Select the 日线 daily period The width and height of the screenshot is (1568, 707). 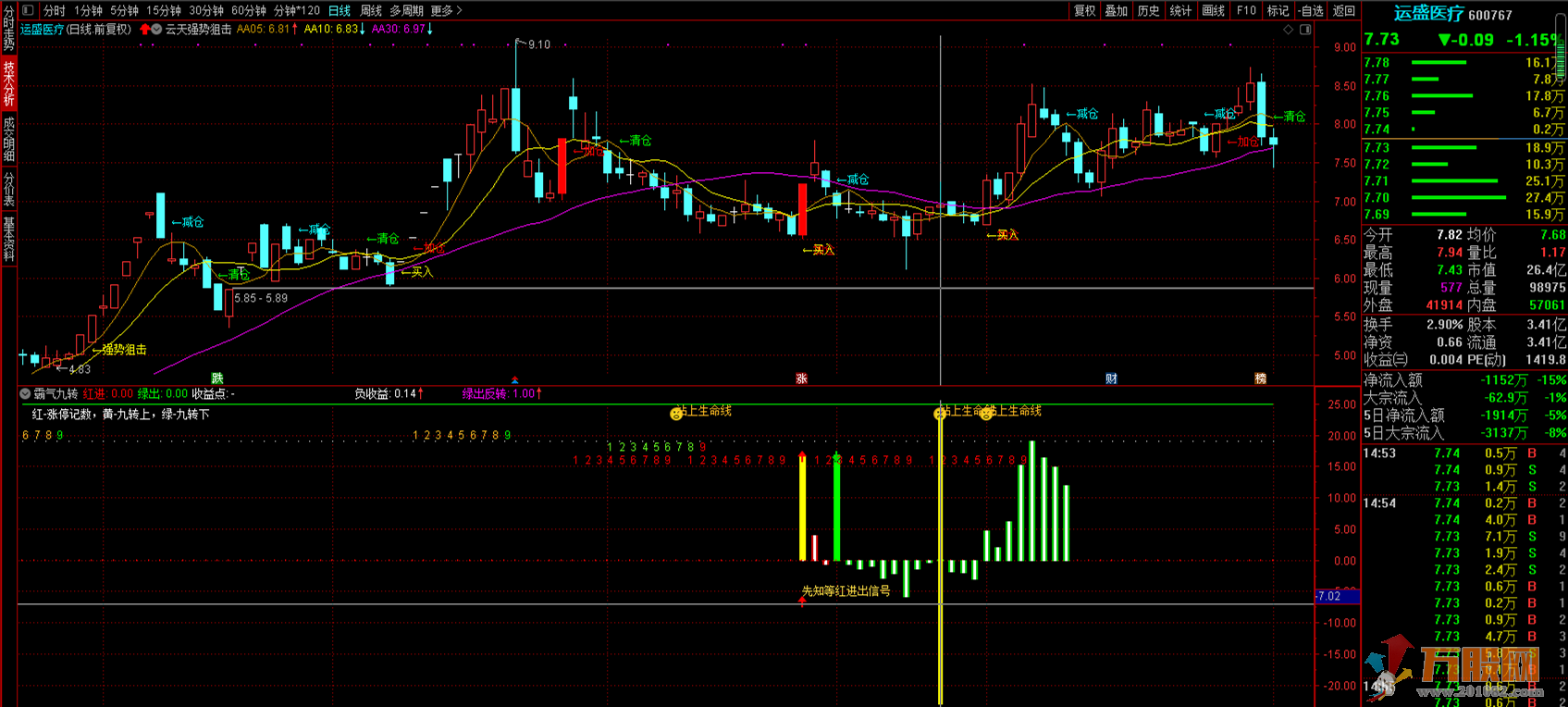point(340,10)
